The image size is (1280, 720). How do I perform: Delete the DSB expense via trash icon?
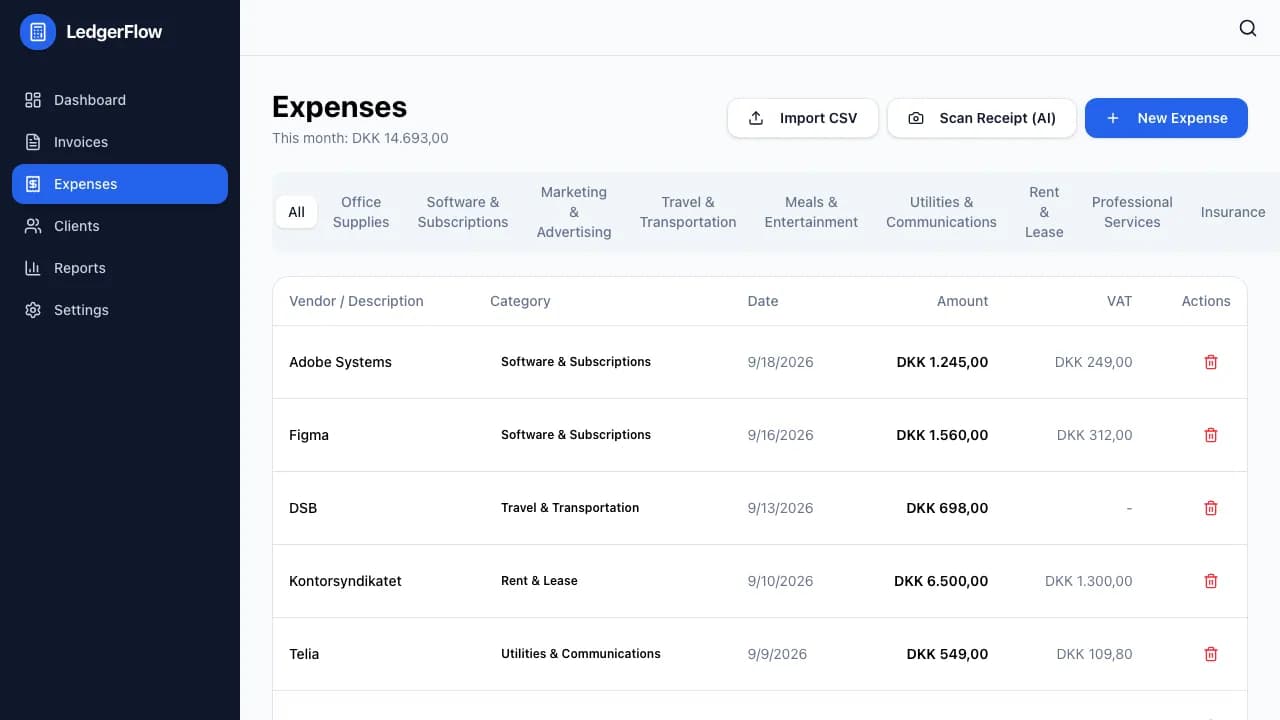[x=1211, y=508]
